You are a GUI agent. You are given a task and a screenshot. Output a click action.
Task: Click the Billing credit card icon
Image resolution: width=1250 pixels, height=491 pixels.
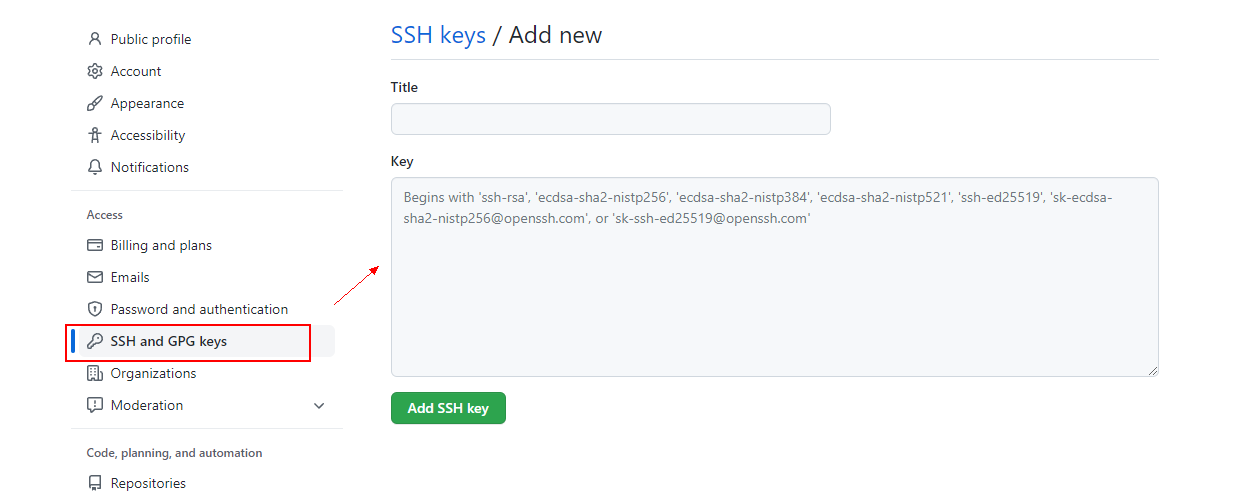(x=95, y=245)
